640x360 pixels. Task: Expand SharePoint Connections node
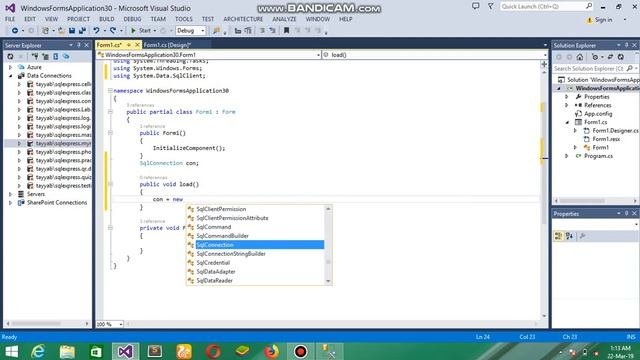click(x=11, y=202)
